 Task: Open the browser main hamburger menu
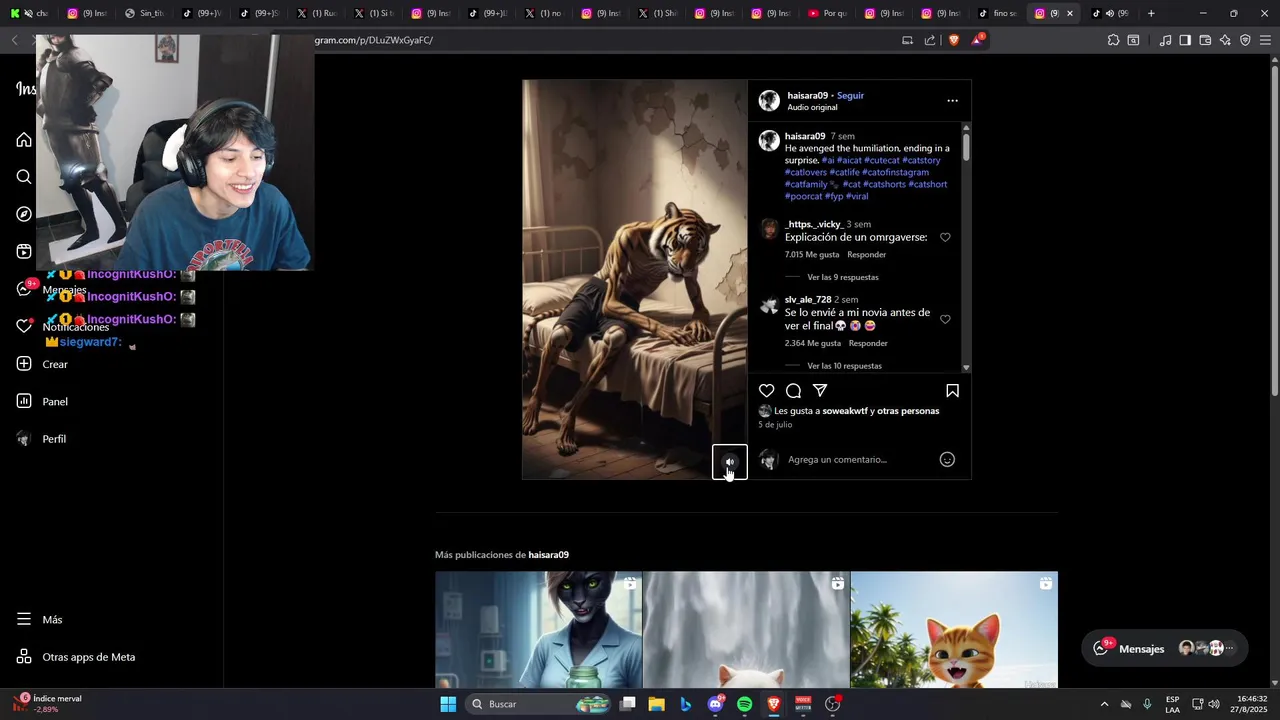pos(1265,40)
